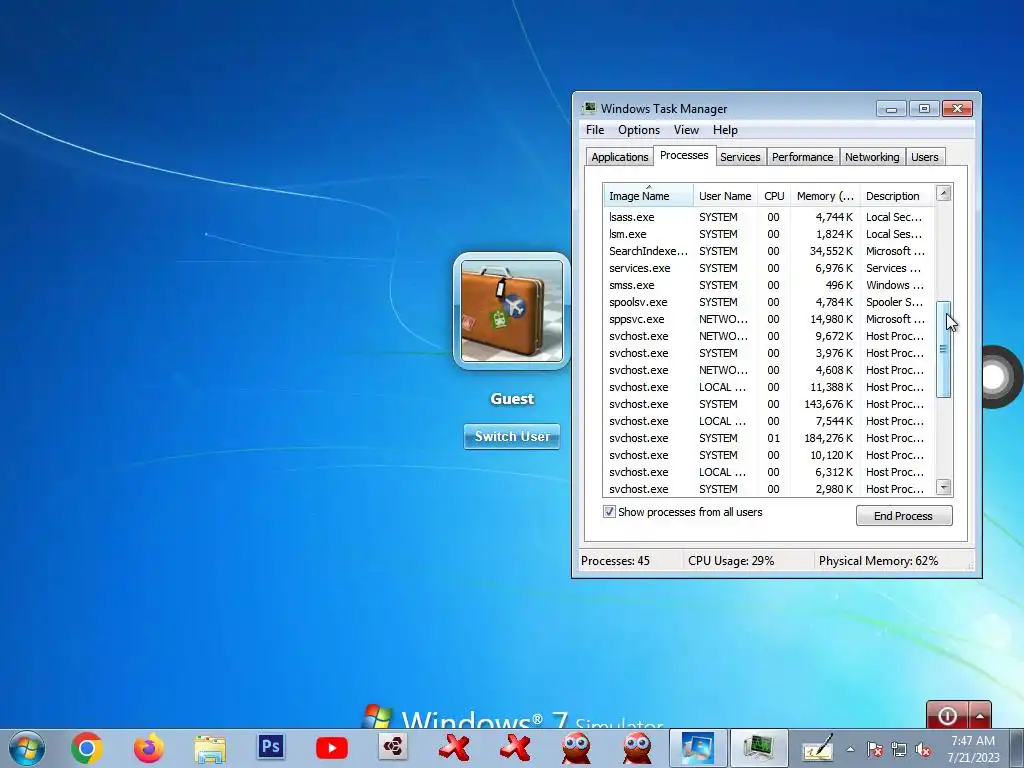The image size is (1024, 768).
Task: Switch to the Users tab
Action: pos(925,157)
